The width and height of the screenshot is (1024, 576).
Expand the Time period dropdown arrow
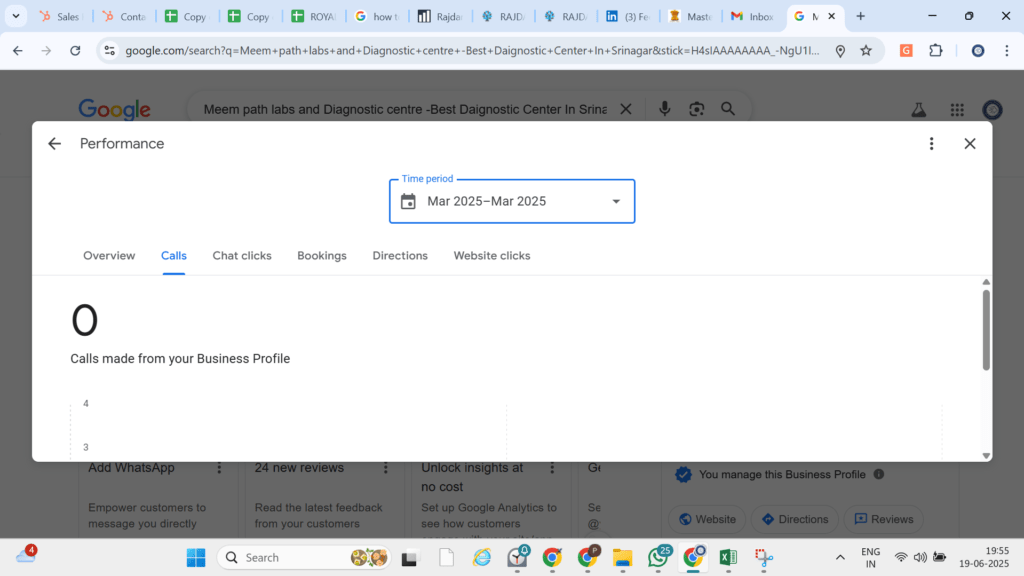click(x=616, y=201)
